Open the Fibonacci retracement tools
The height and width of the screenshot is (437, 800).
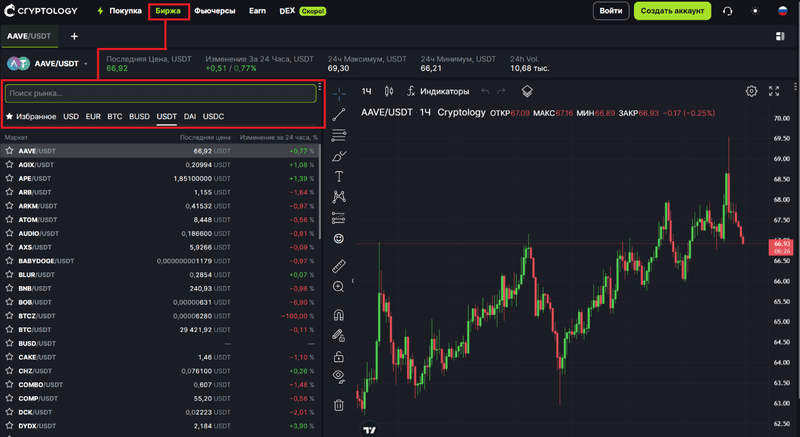coord(339,135)
